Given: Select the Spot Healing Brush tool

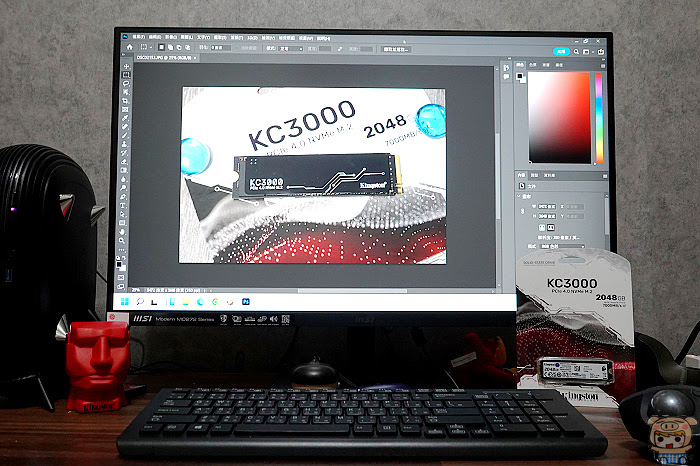Looking at the screenshot, I should pos(125,127).
